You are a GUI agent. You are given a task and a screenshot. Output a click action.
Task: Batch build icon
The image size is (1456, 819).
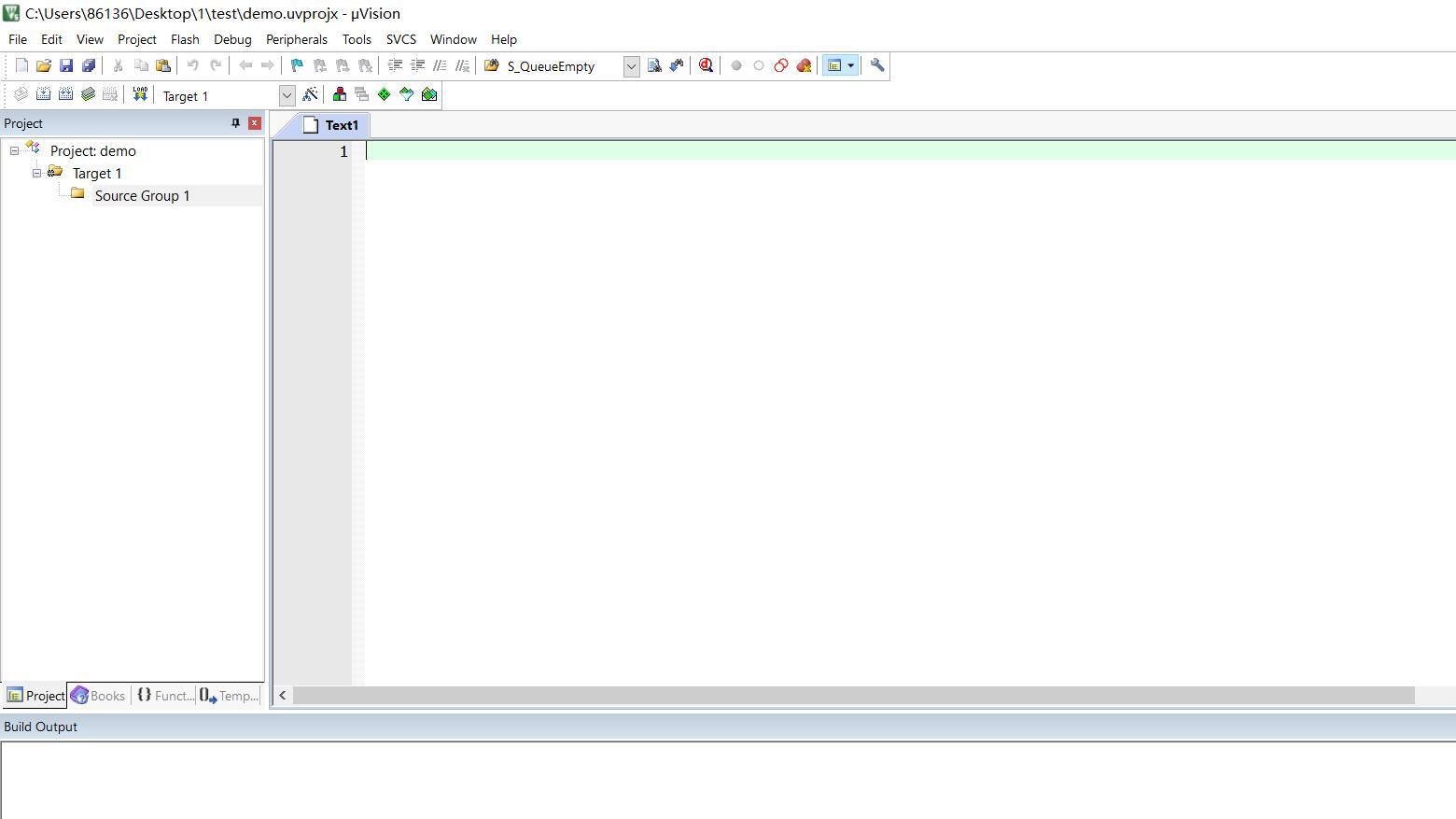[x=88, y=94]
